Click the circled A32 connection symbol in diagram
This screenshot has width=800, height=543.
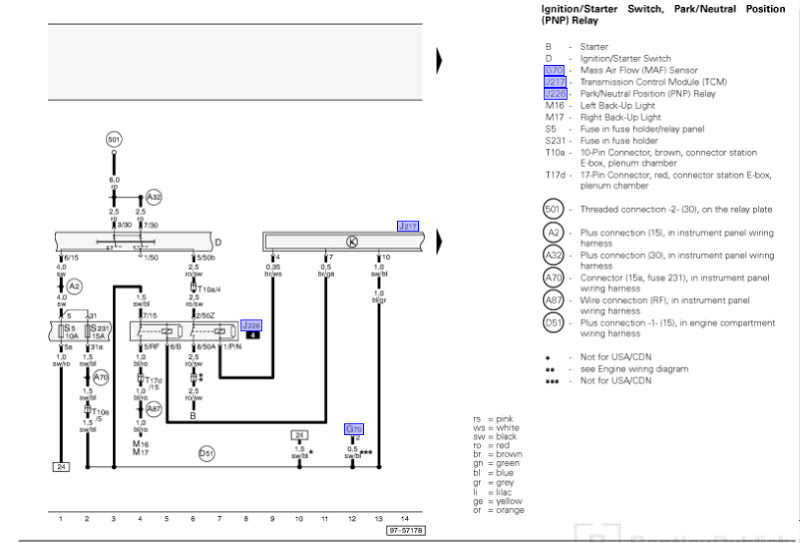tap(154, 197)
